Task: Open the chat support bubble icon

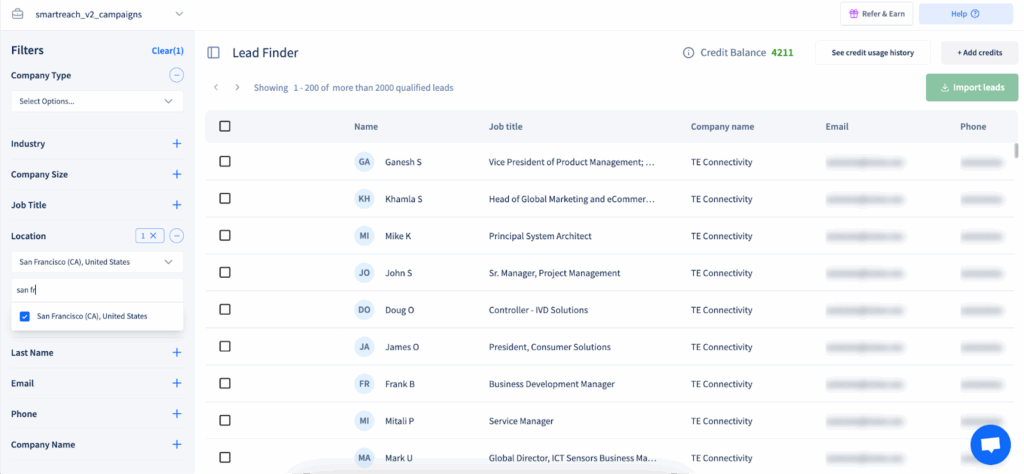Action: click(x=990, y=444)
